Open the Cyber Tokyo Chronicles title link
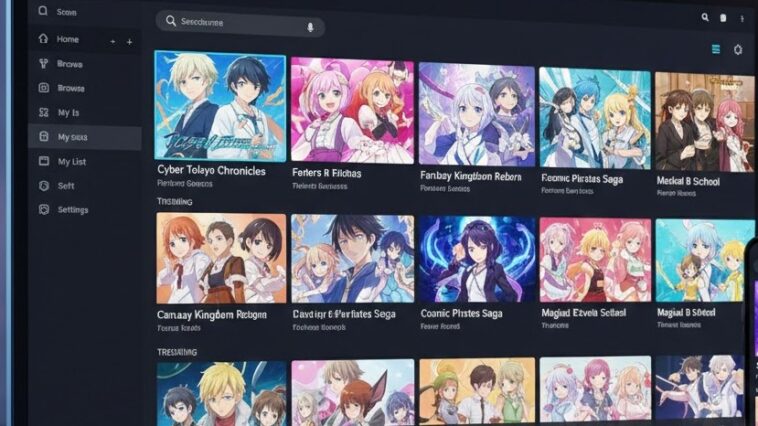The height and width of the screenshot is (426, 758). click(x=211, y=171)
